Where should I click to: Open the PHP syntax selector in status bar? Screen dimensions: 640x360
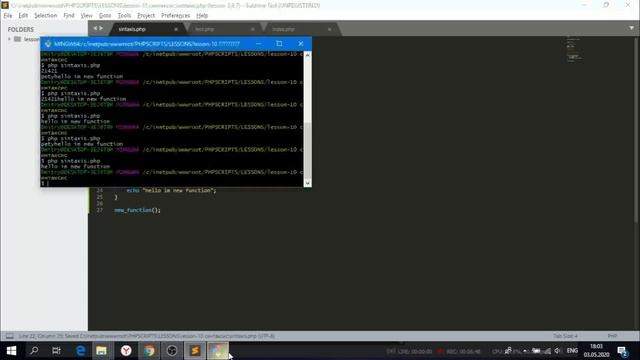pos(612,336)
